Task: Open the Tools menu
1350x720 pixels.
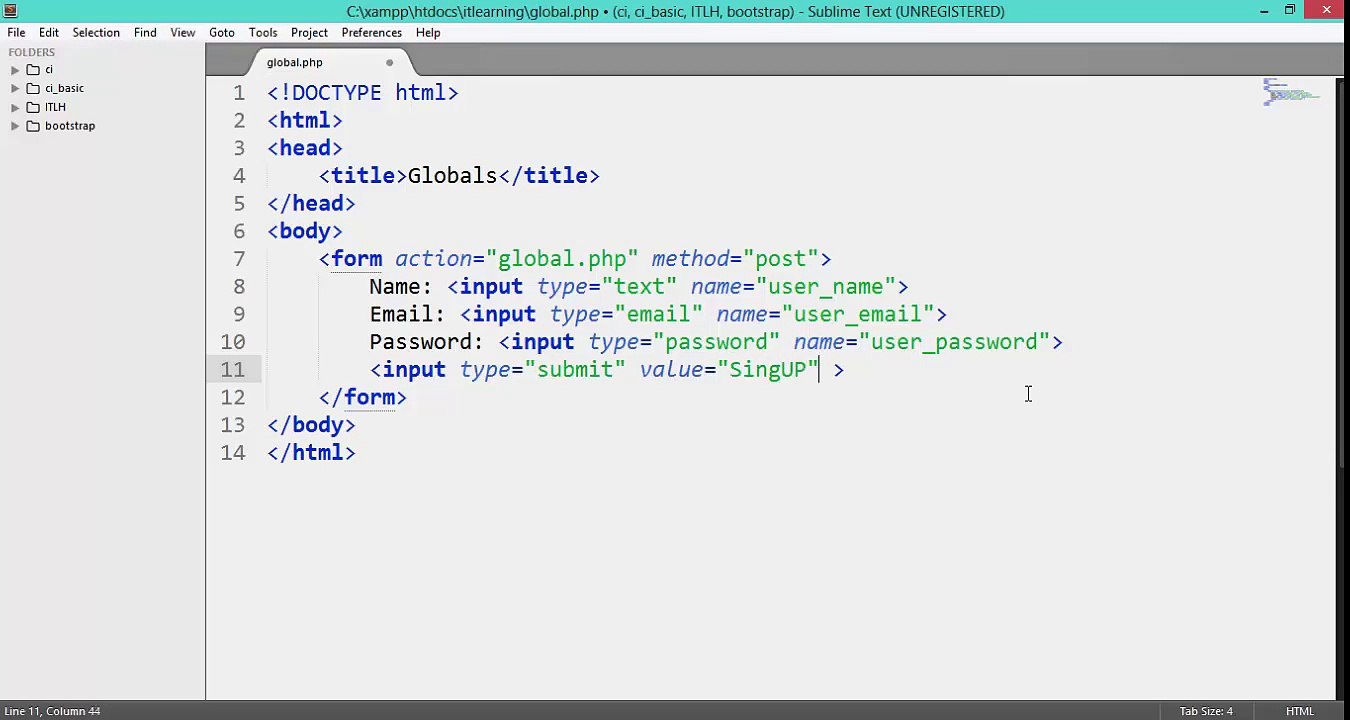Action: tap(263, 32)
